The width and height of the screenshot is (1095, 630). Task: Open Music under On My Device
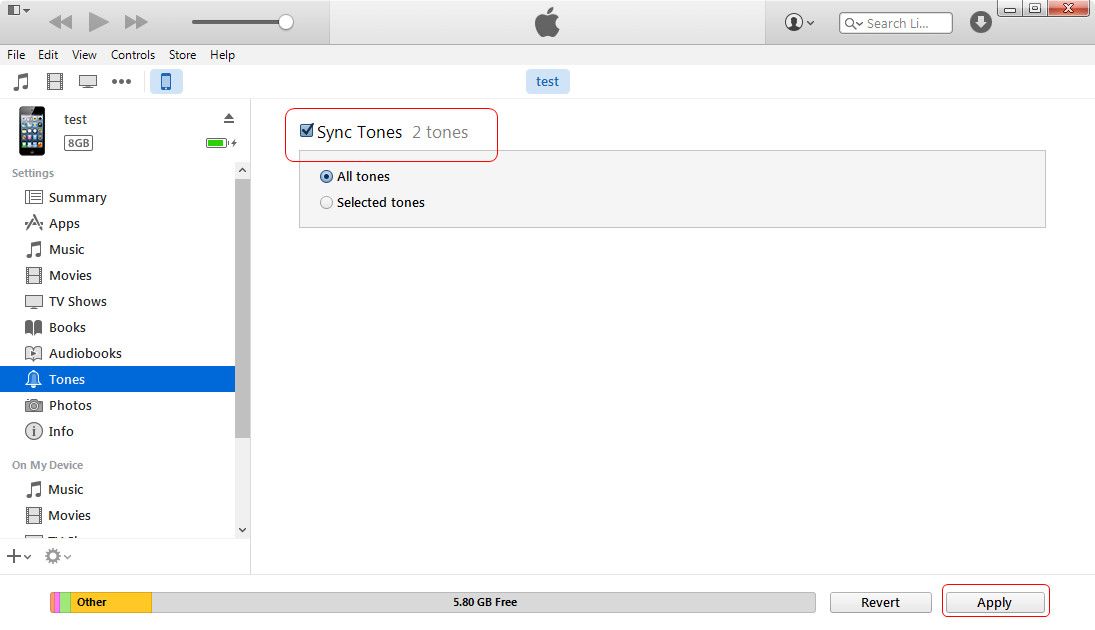coord(117,490)
